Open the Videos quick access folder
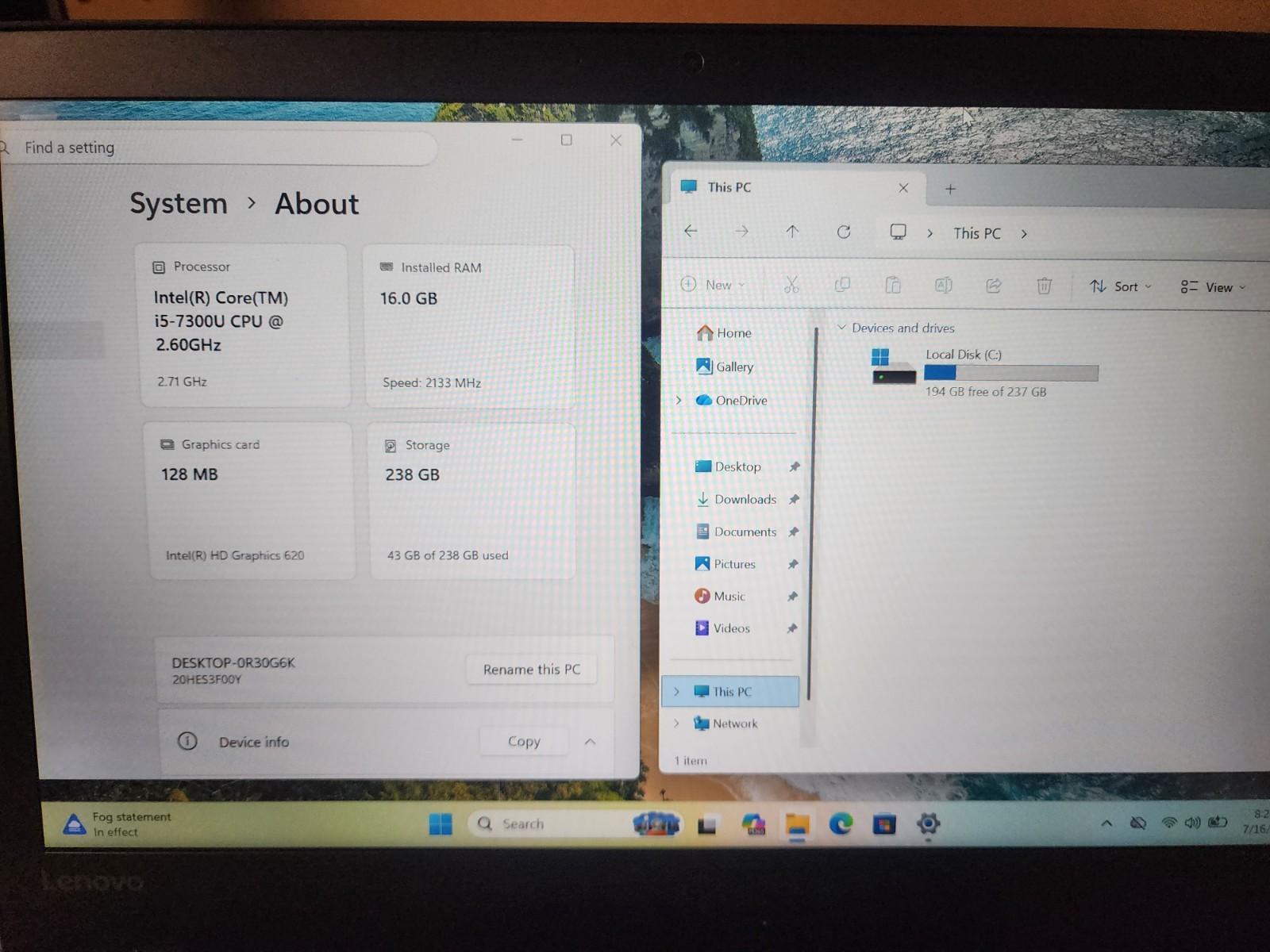 [x=722, y=628]
